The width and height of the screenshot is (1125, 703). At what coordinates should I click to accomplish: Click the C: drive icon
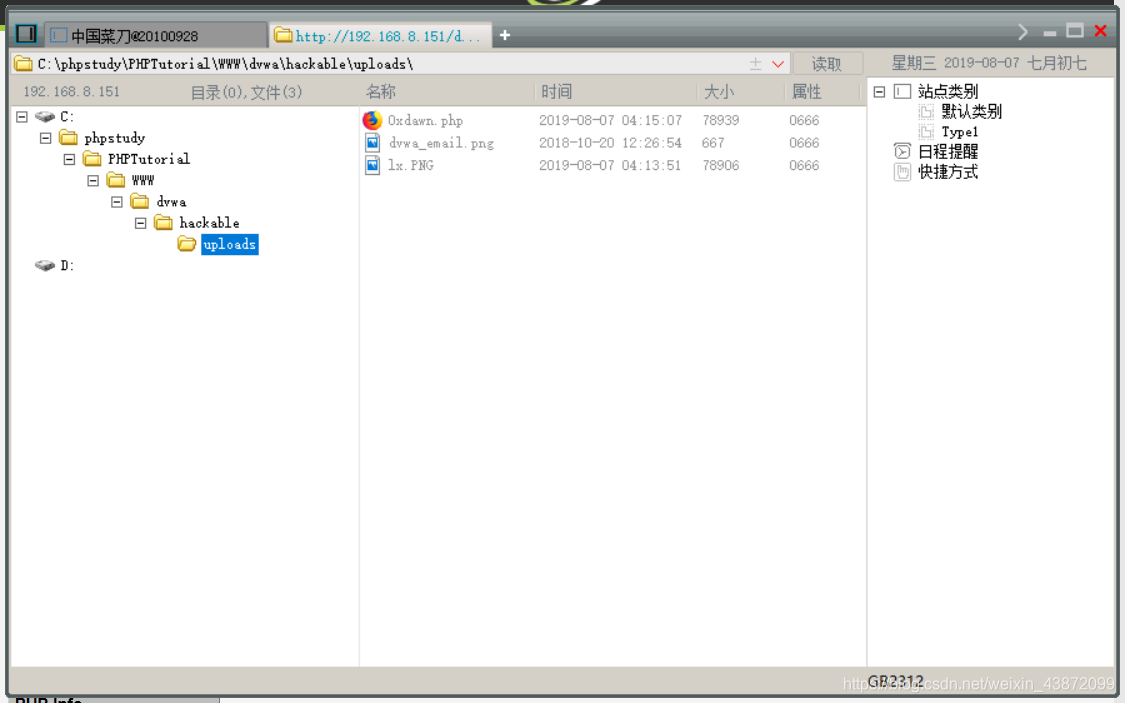45,116
